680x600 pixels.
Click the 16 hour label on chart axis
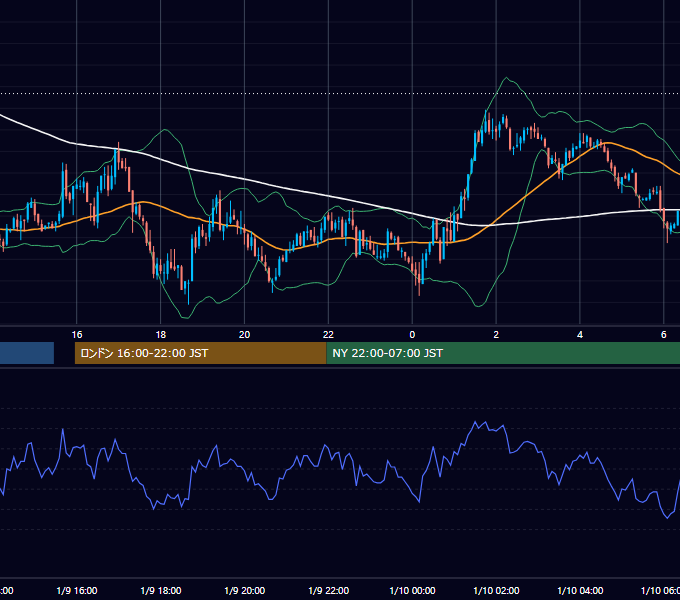pyautogui.click(x=77, y=334)
